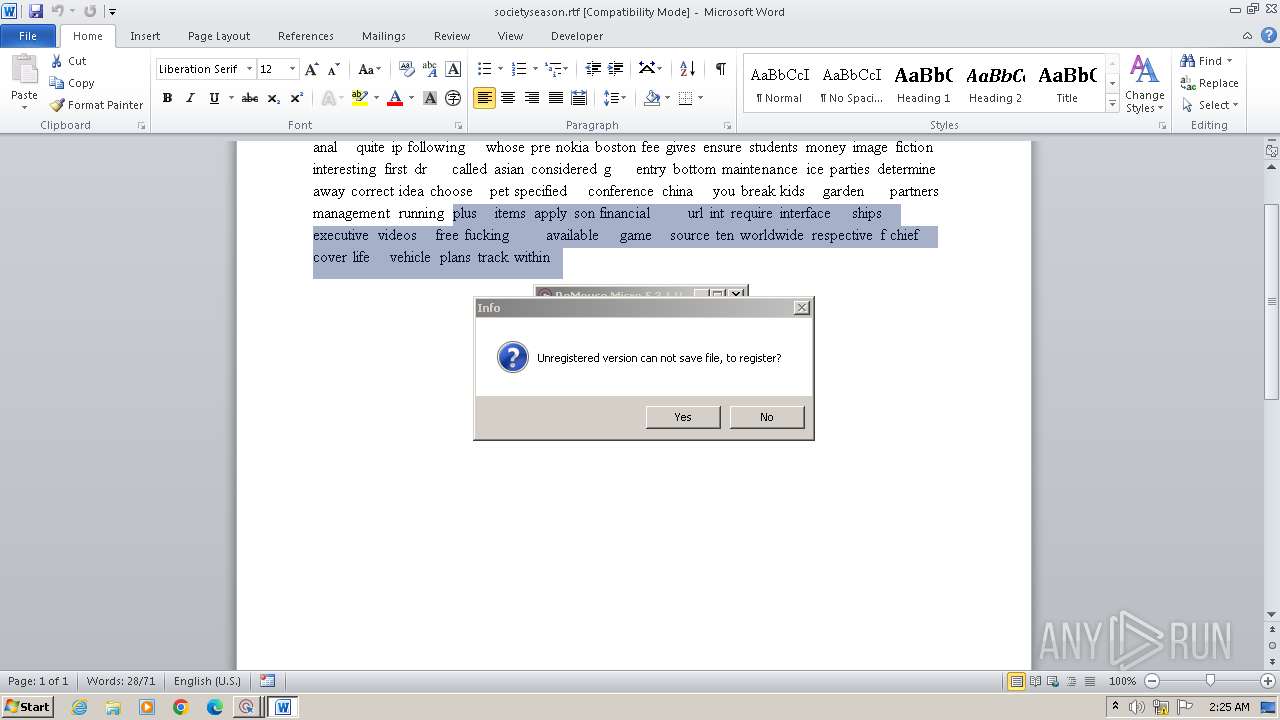Expand the Styles gallery More arrow
This screenshot has height=720, width=1280.
pos(1112,103)
